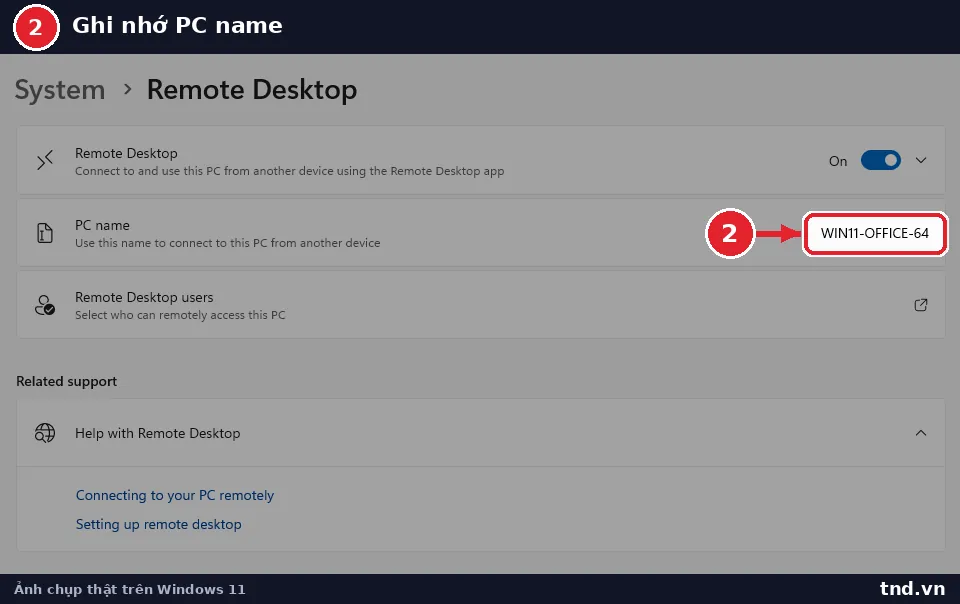Go back to System in breadcrumb

pyautogui.click(x=60, y=90)
